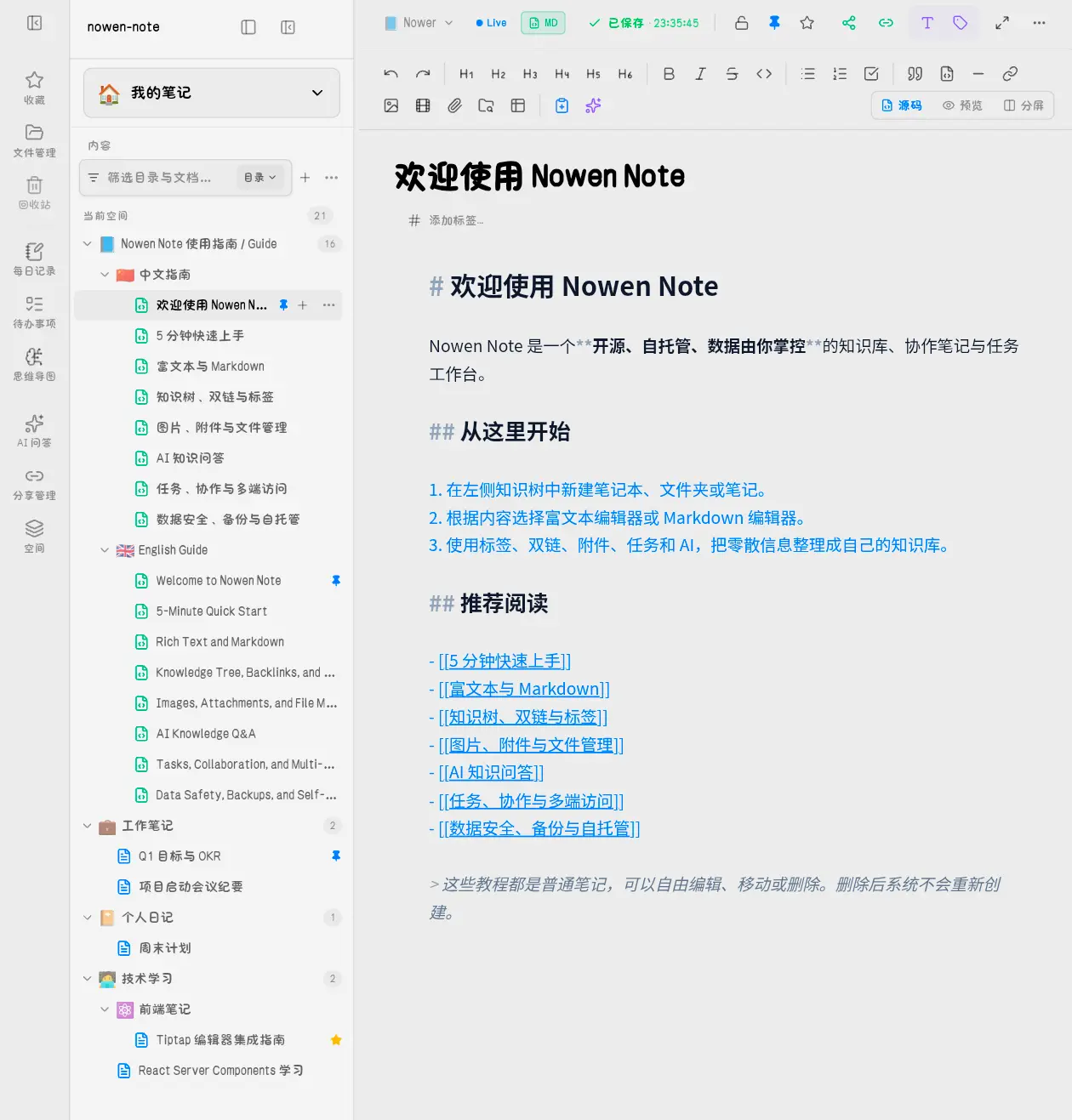Collapse the 工作笔记 notebook
This screenshot has height=1120, width=1072.
(x=87, y=826)
